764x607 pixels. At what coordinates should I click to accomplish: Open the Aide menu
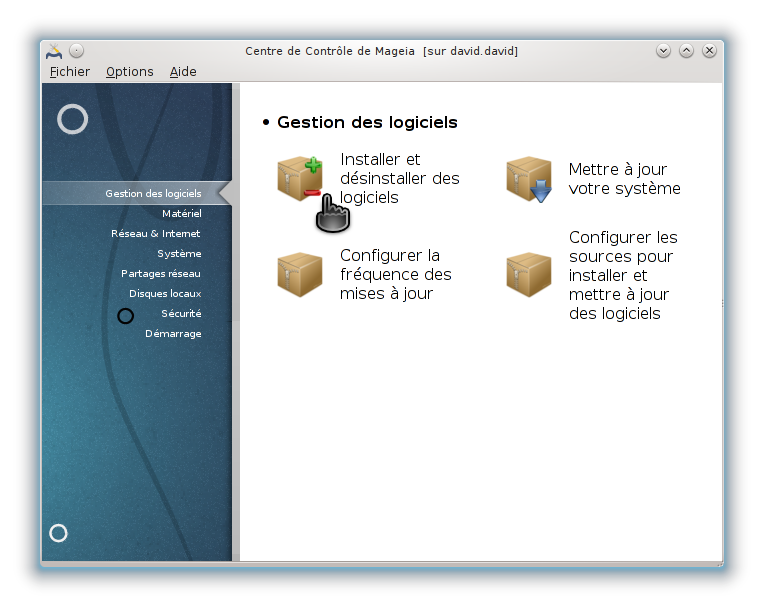tap(183, 72)
